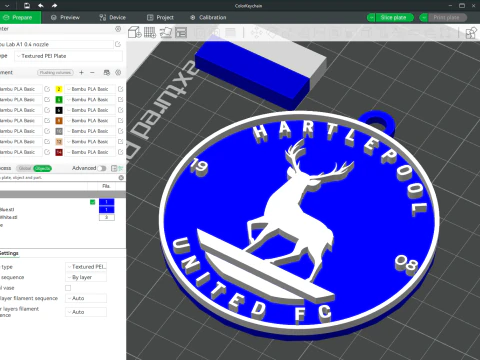Go to the Device tab
Screen dimensions: 480x360
(113, 17)
